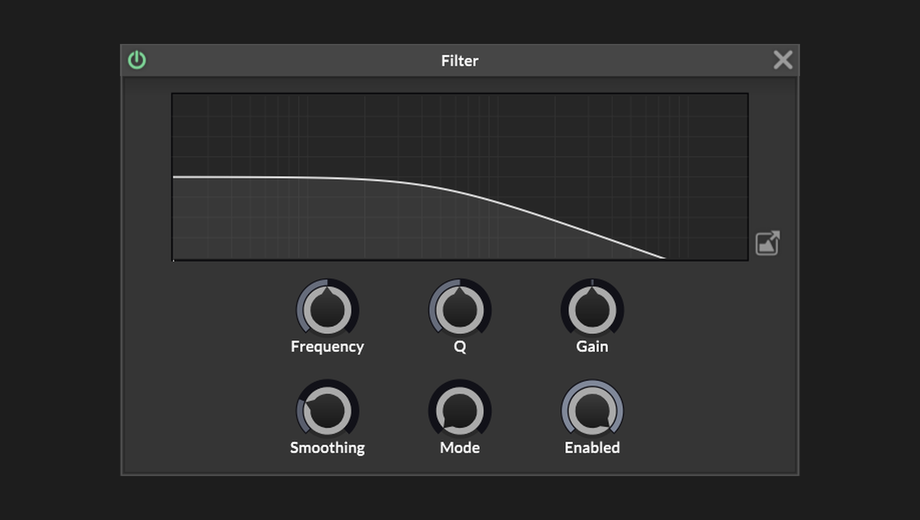Select the Gain label text

point(592,346)
